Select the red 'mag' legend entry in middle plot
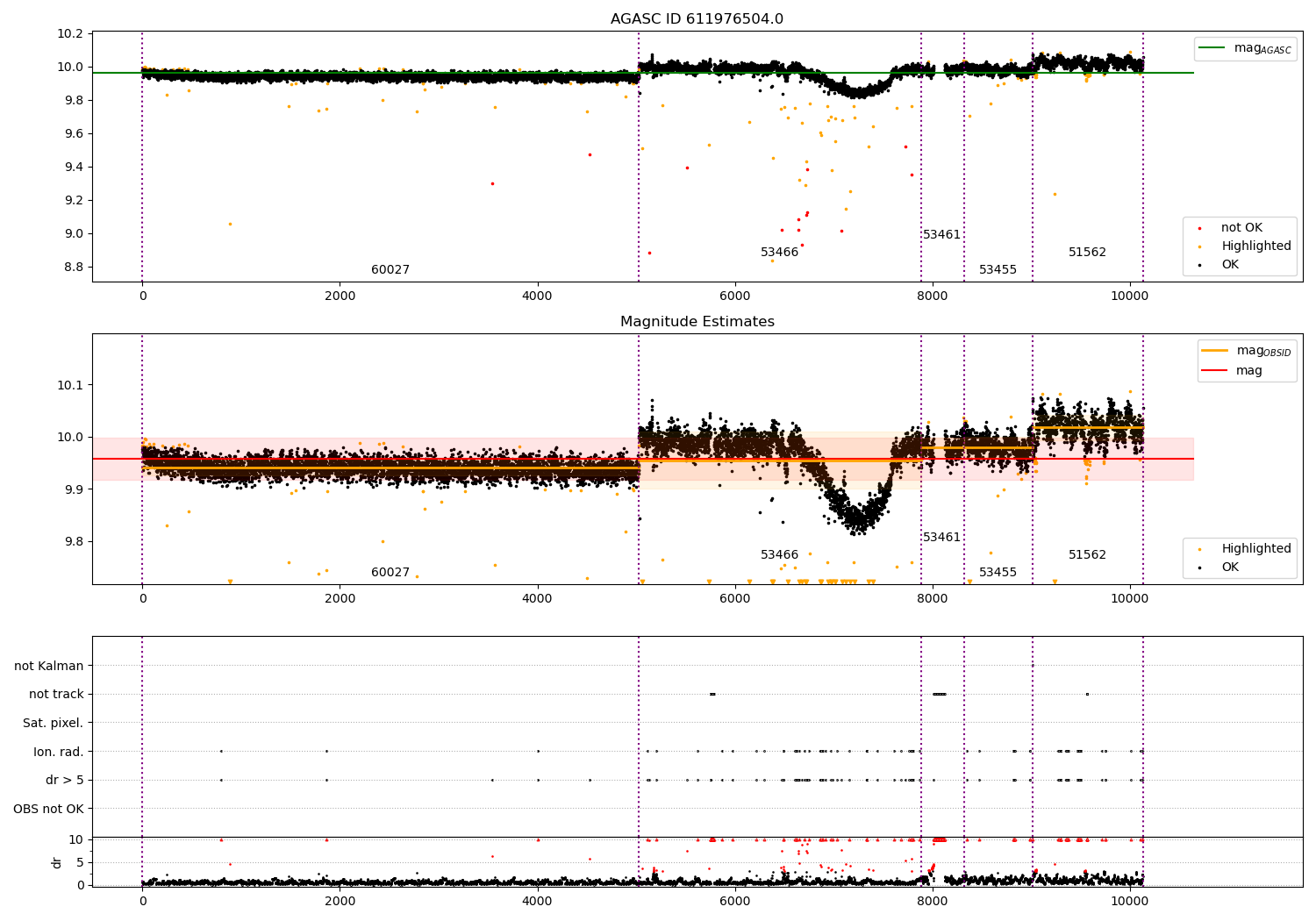 click(1233, 371)
